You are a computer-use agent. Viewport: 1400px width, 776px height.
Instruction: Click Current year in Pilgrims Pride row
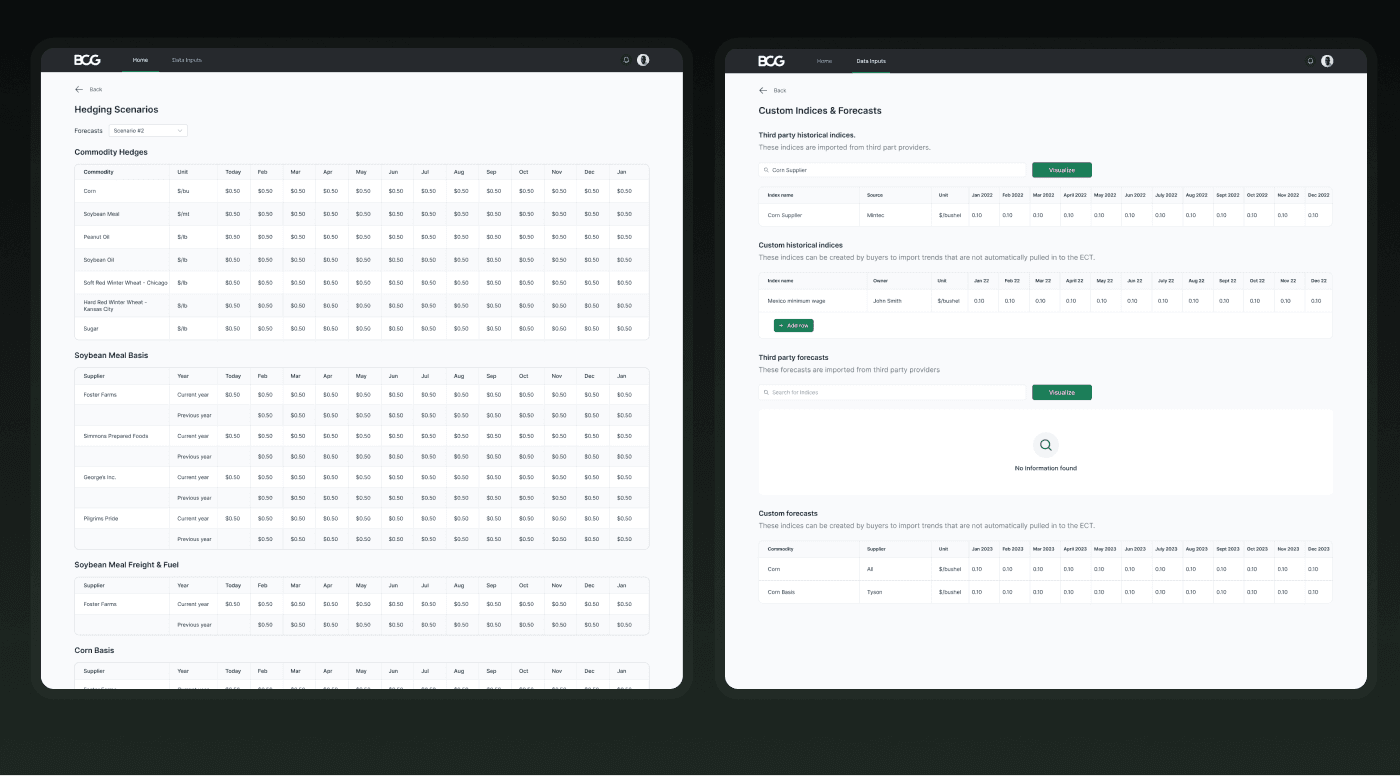coord(193,518)
